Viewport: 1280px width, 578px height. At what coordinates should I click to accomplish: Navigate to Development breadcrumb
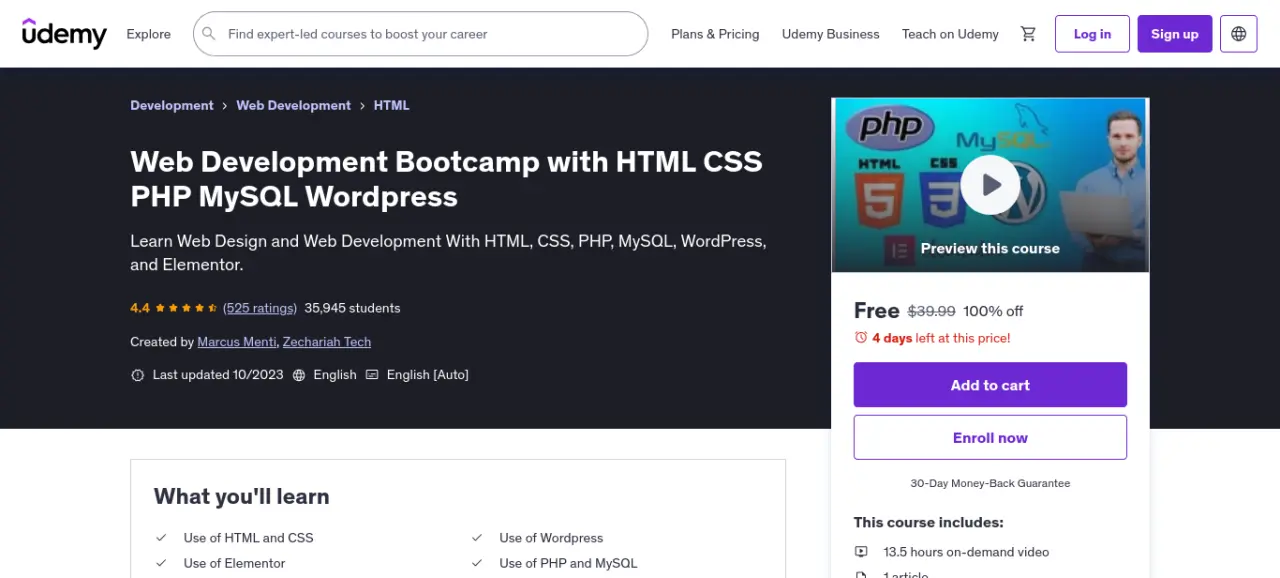click(x=172, y=105)
